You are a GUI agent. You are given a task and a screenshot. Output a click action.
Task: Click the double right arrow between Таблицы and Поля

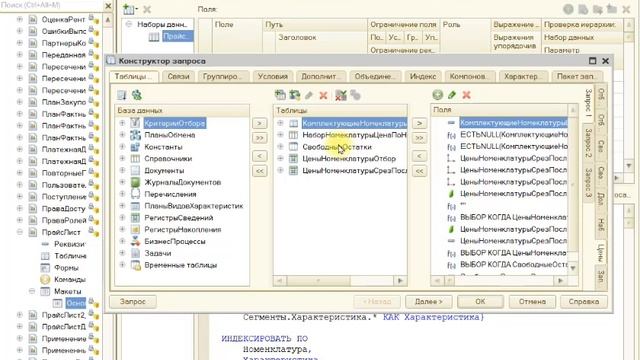tap(419, 138)
